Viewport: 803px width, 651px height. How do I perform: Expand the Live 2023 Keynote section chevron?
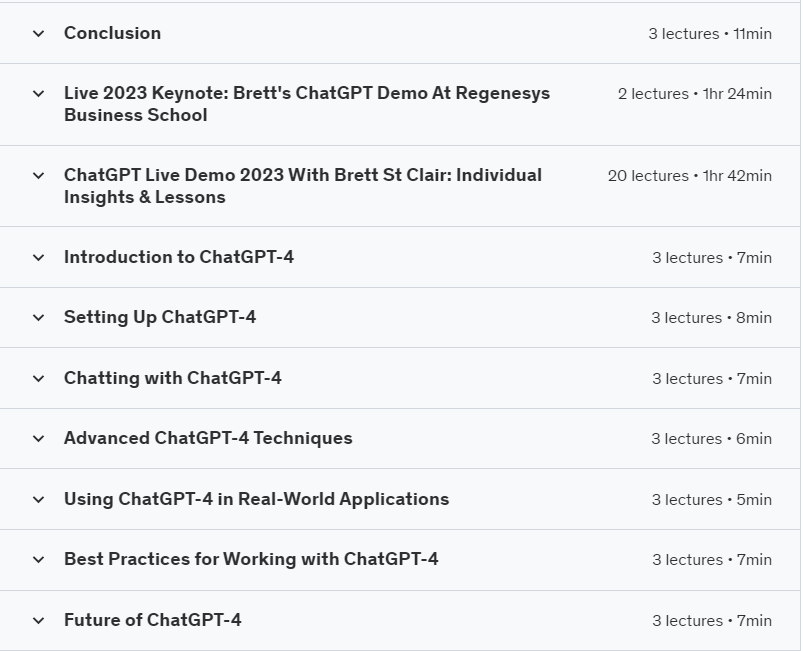[38, 94]
